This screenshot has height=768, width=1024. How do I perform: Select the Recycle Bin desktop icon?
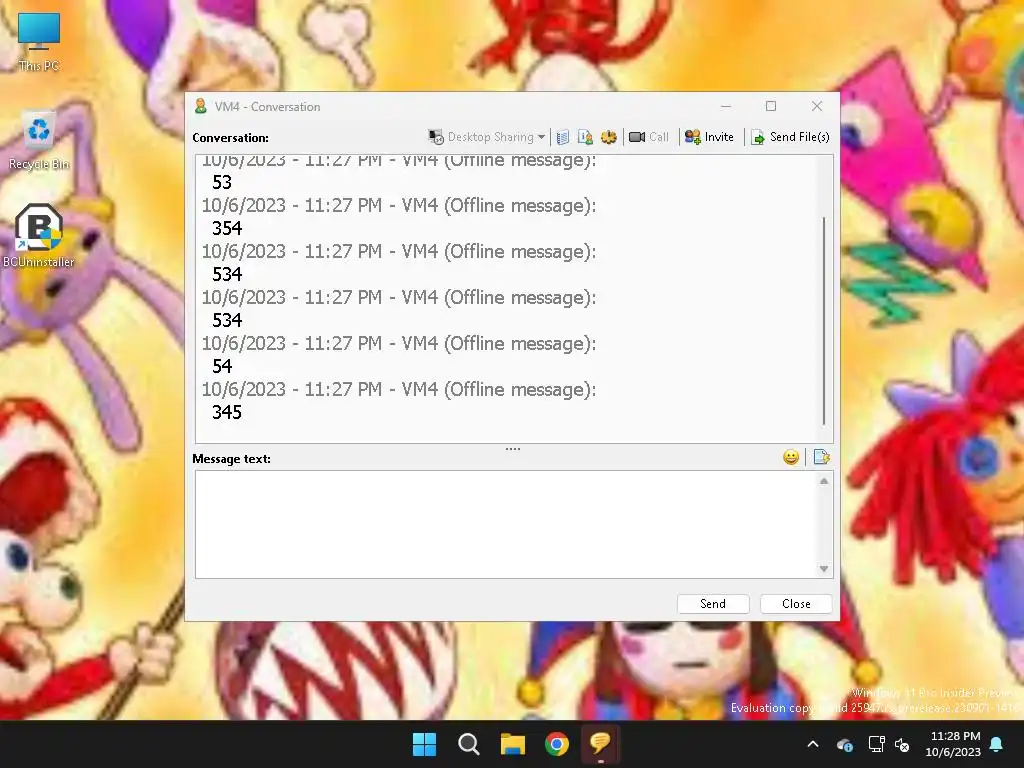click(x=39, y=142)
